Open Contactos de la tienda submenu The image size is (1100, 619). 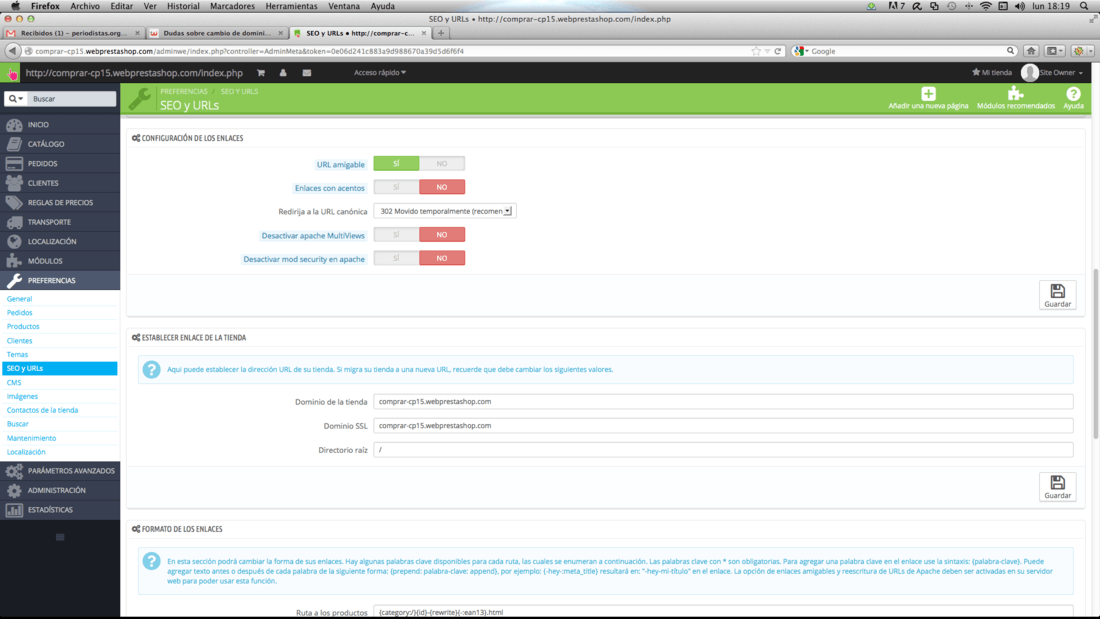point(42,410)
